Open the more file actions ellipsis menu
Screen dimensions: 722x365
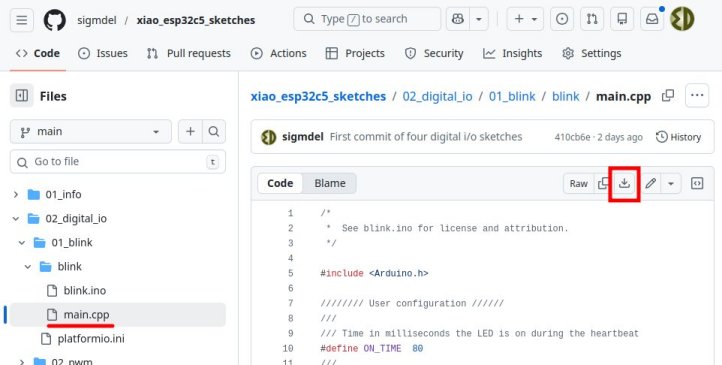click(x=697, y=95)
